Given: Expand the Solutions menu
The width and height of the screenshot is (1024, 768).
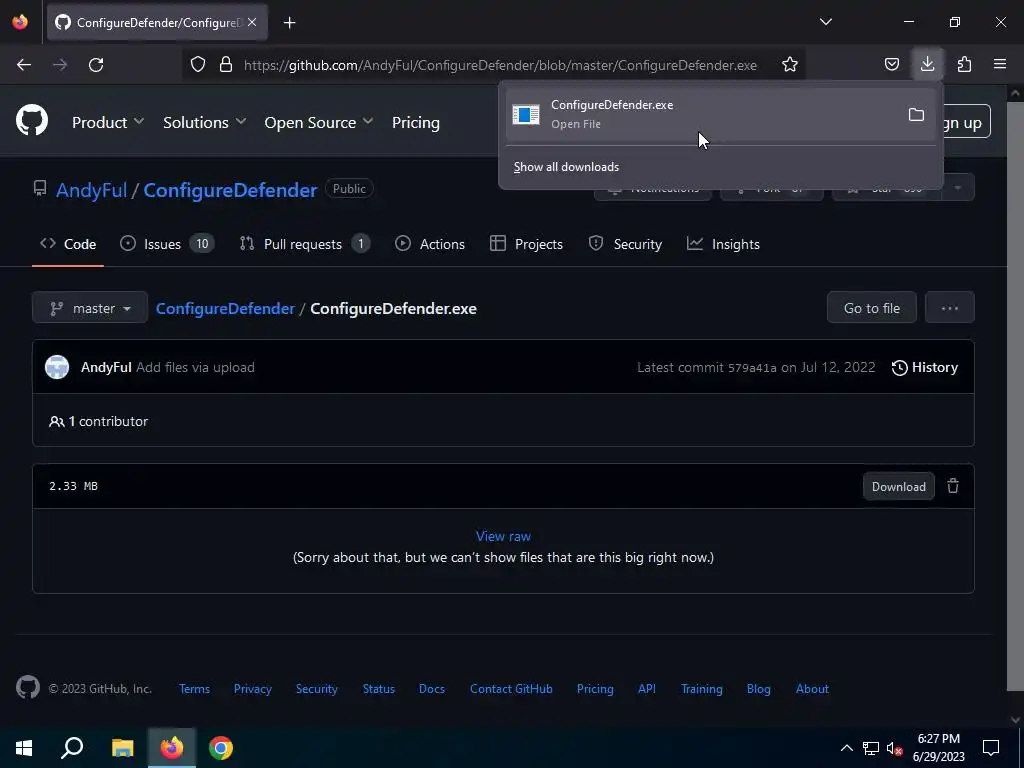Looking at the screenshot, I should (x=204, y=122).
